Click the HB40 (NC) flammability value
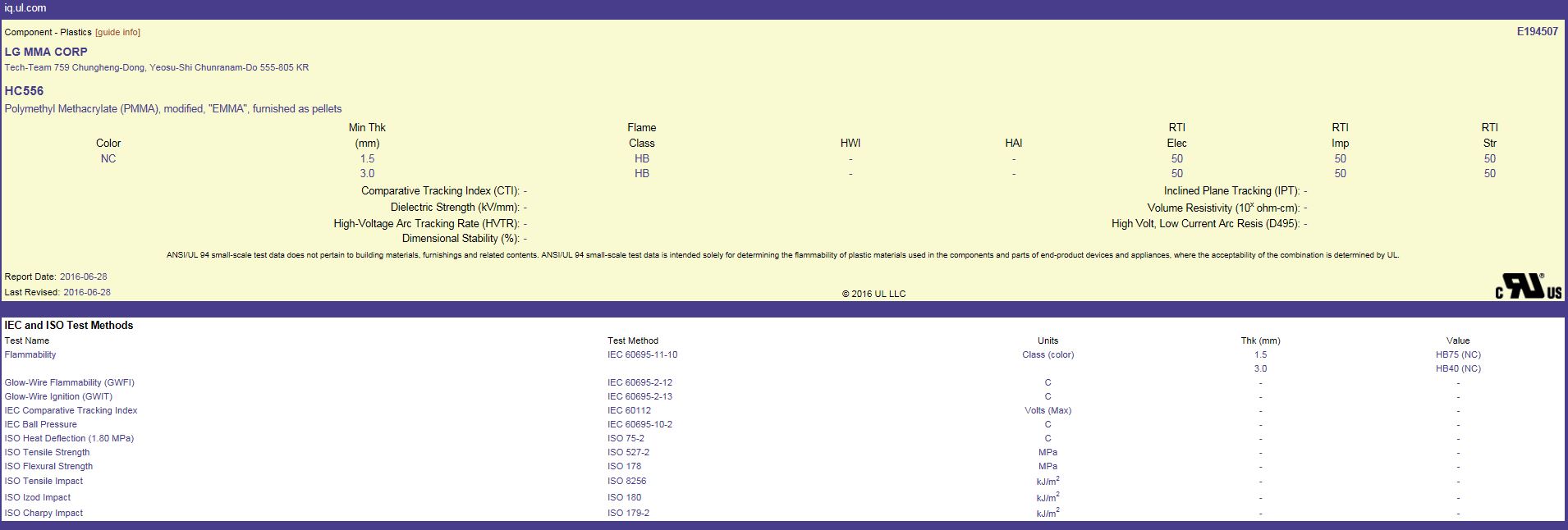The height and width of the screenshot is (530, 1568). (x=1458, y=368)
